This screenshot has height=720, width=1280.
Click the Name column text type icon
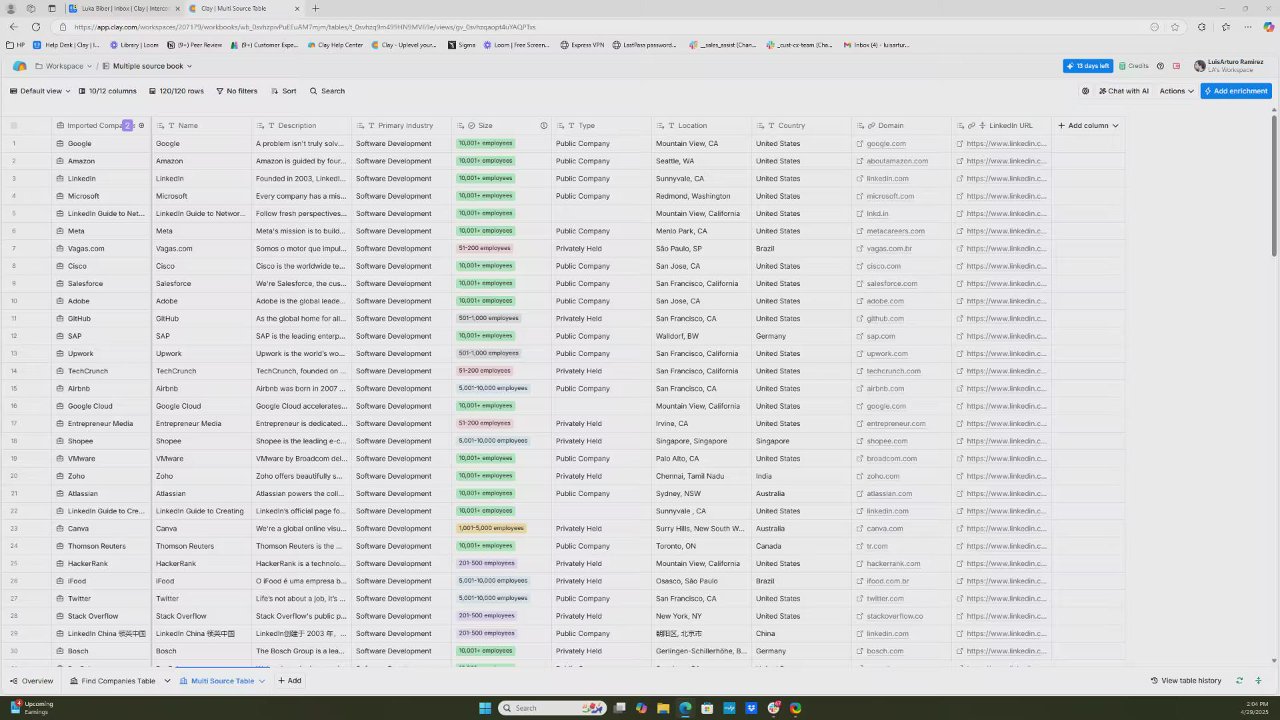(x=171, y=126)
